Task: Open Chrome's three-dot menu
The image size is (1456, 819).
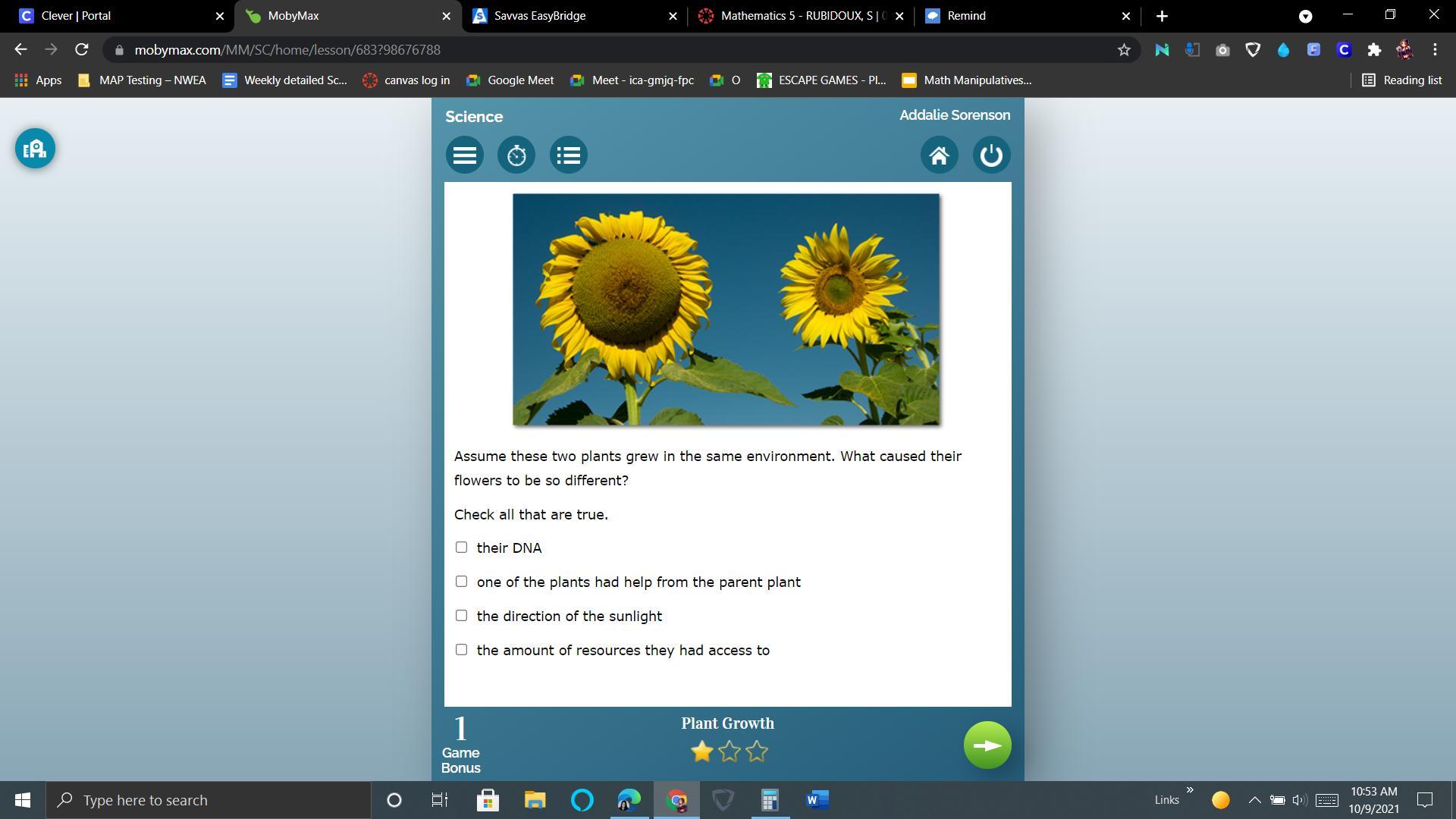Action: point(1435,50)
